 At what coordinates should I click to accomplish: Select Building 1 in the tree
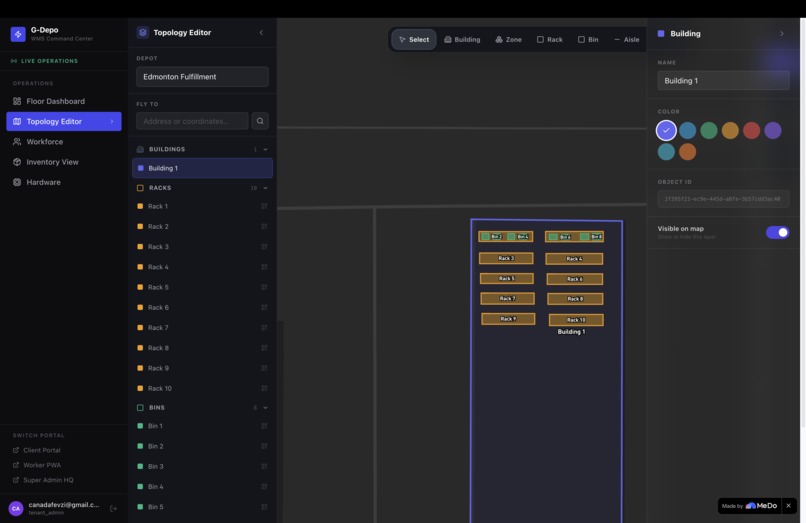[x=202, y=168]
